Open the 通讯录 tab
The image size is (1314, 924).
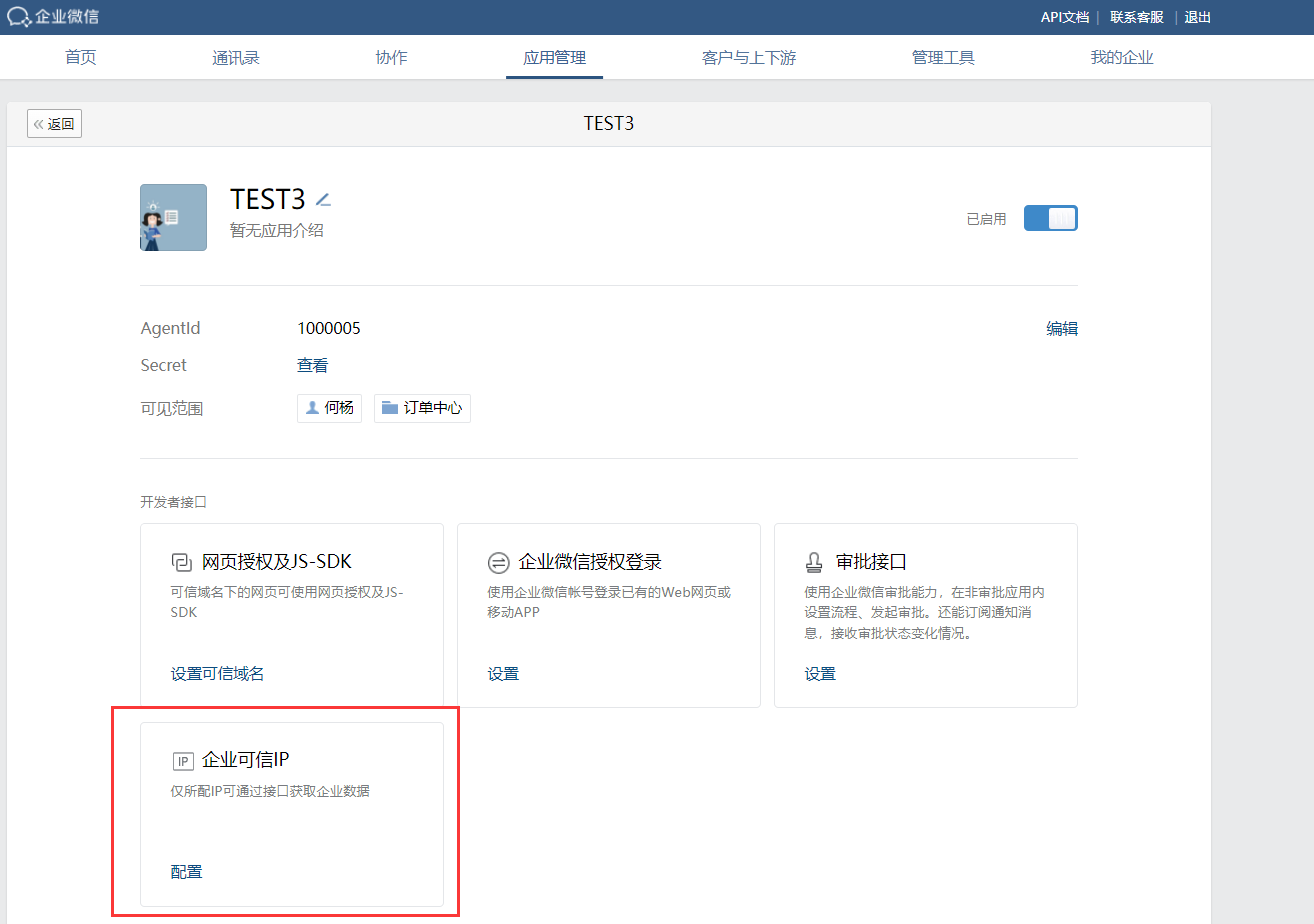coord(236,57)
